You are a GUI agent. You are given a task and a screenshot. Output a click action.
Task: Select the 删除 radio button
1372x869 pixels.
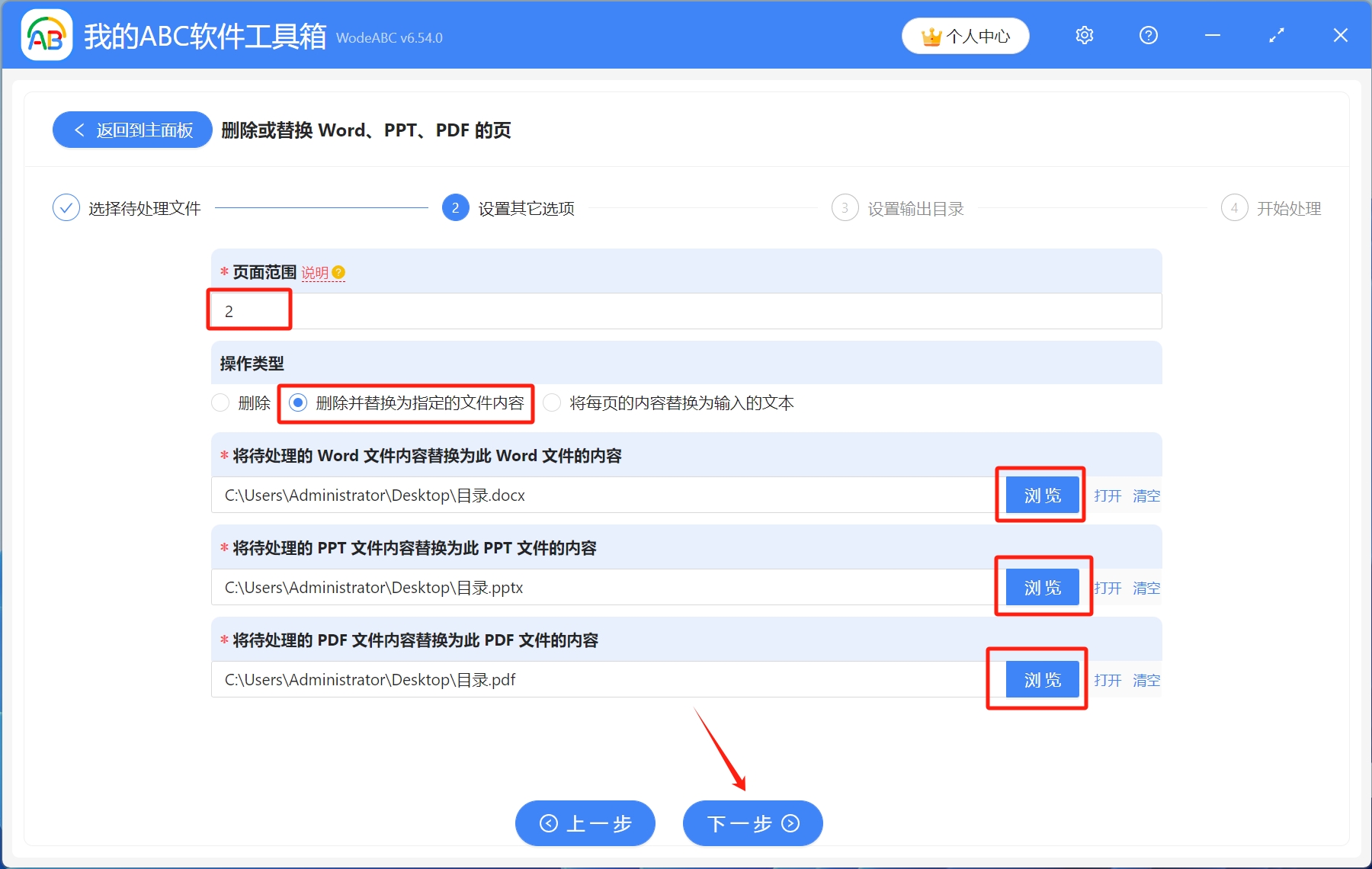[x=220, y=403]
